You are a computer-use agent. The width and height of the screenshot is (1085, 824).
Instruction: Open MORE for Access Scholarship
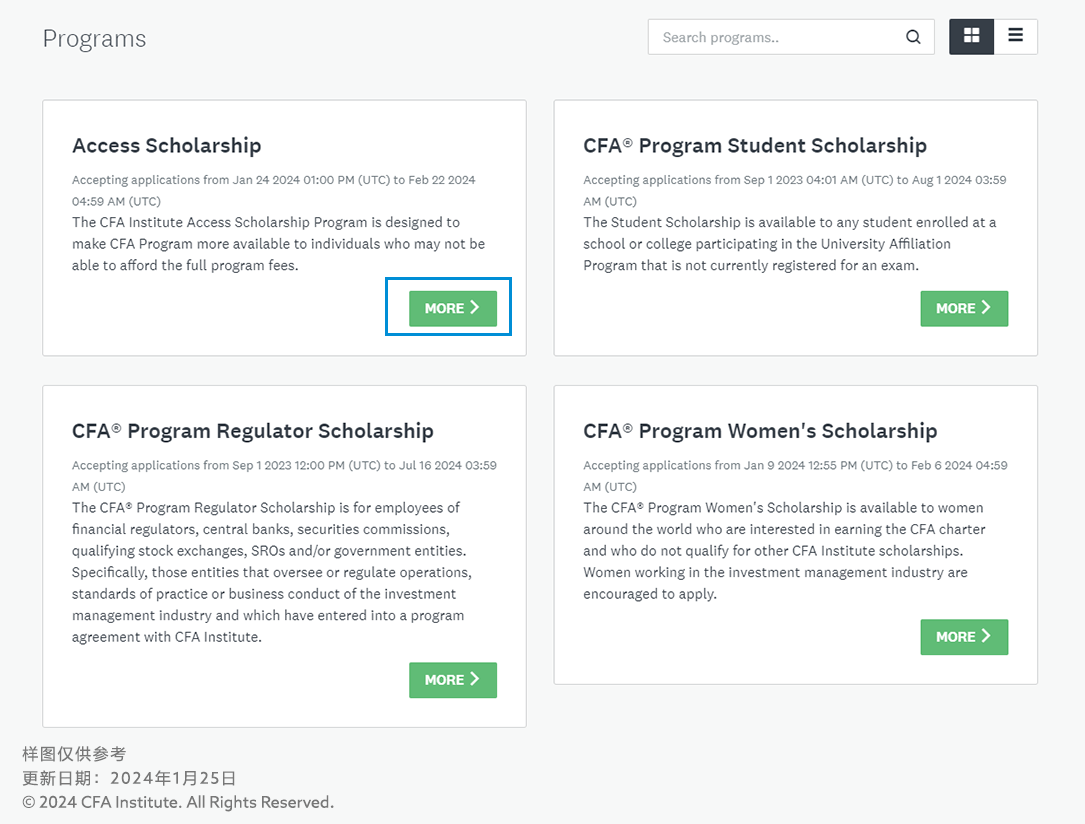click(453, 309)
